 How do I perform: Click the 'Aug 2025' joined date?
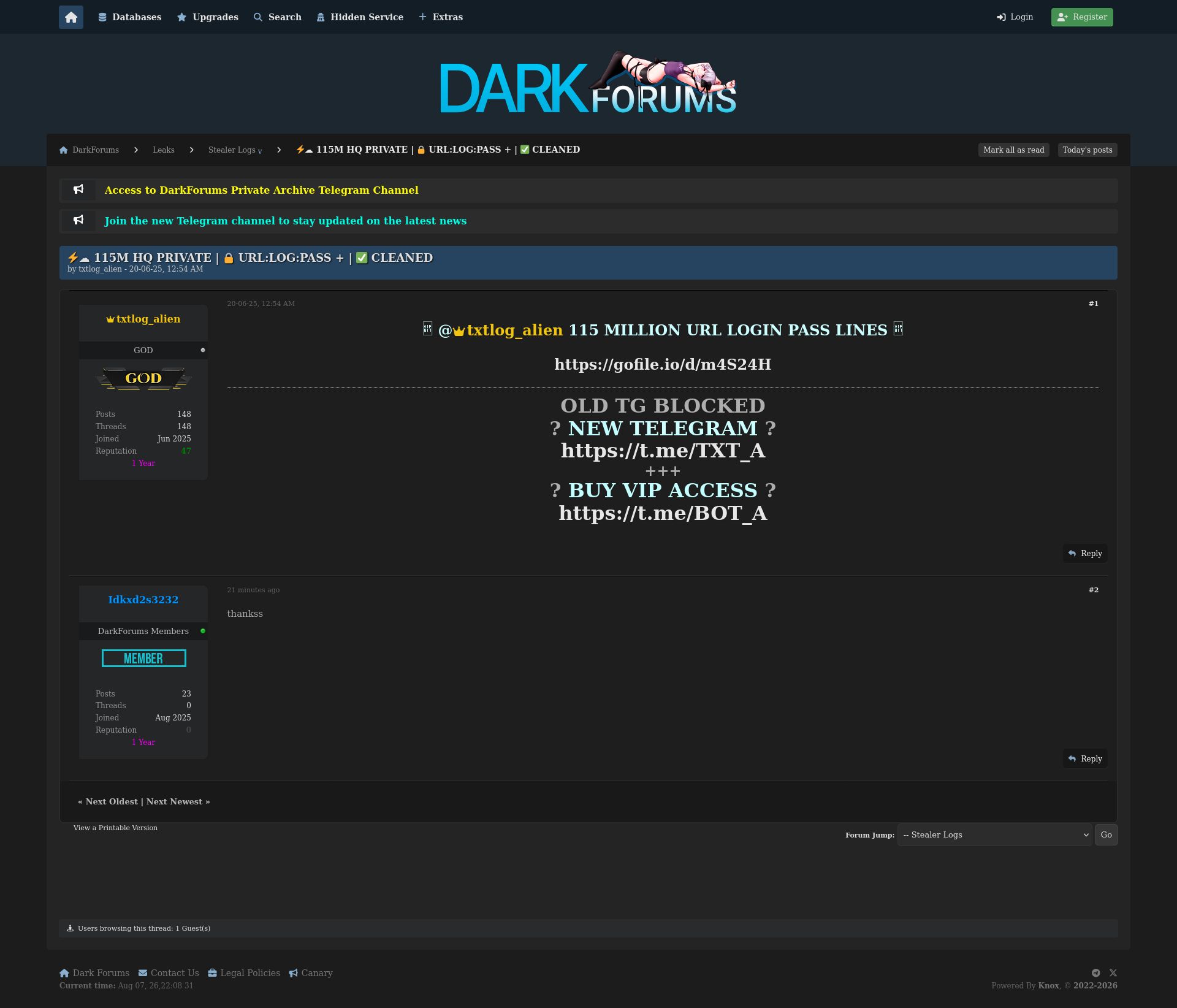173,718
